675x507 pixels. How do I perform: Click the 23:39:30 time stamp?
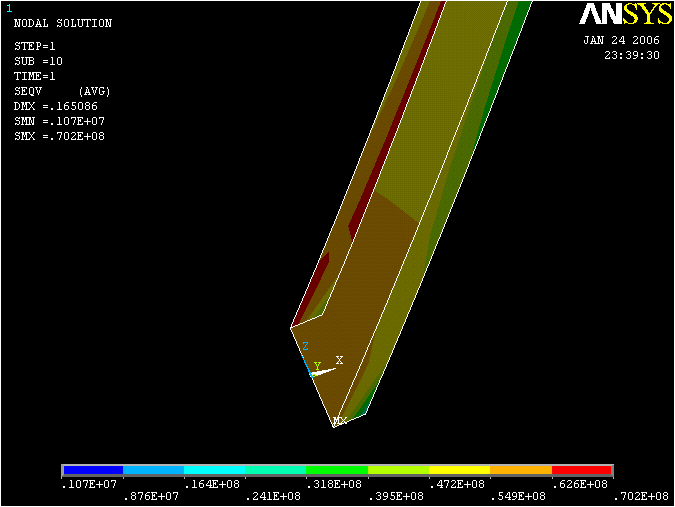[x=632, y=55]
